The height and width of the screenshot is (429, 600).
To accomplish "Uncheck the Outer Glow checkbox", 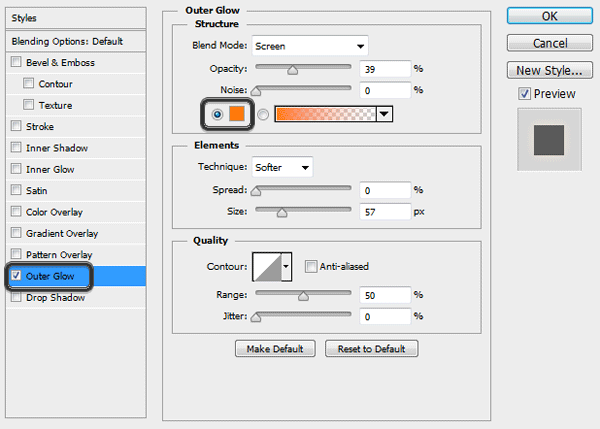I will 15,276.
